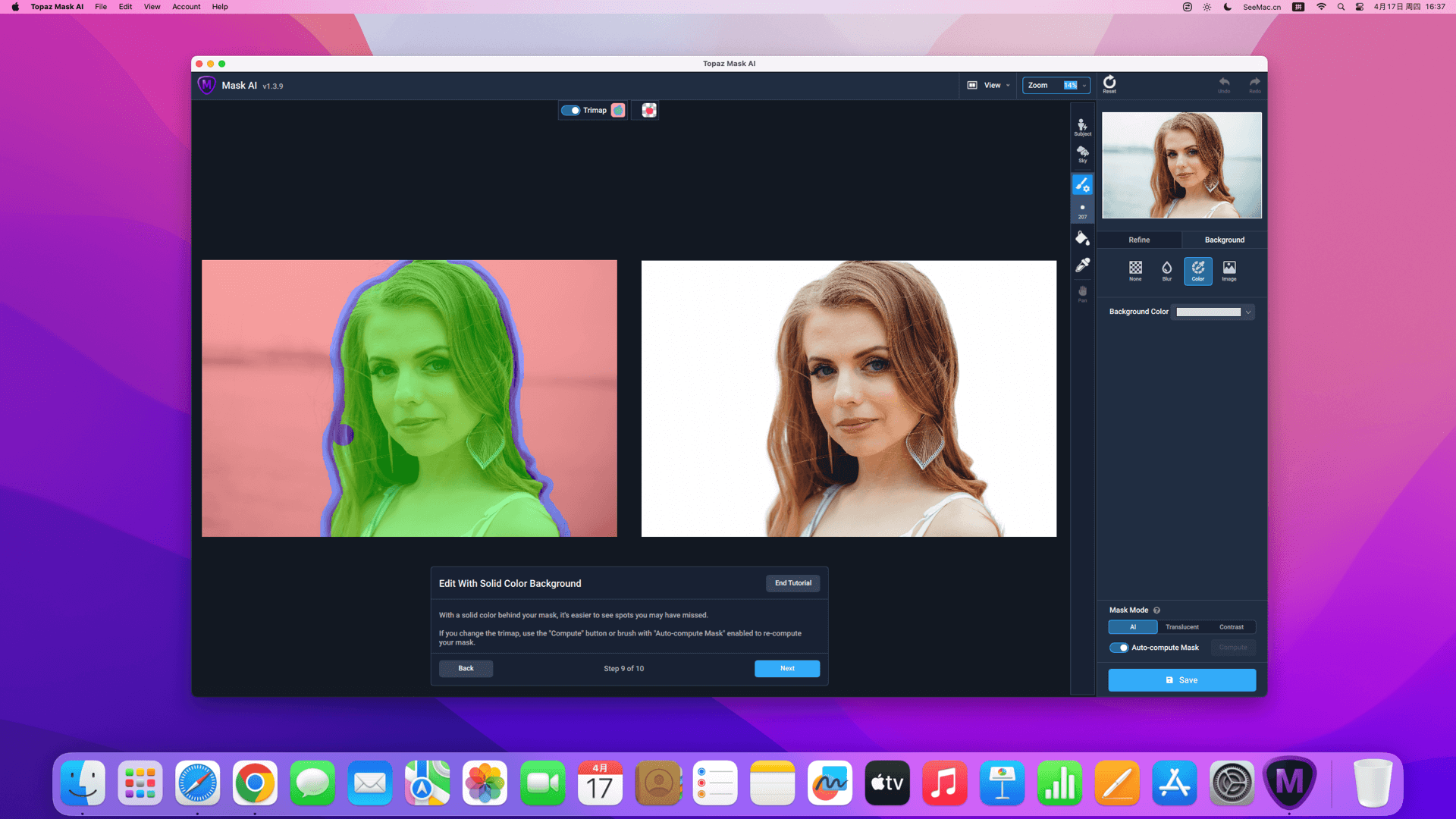Open the Account menu in menu bar
This screenshot has height=819, width=1456.
pos(186,7)
